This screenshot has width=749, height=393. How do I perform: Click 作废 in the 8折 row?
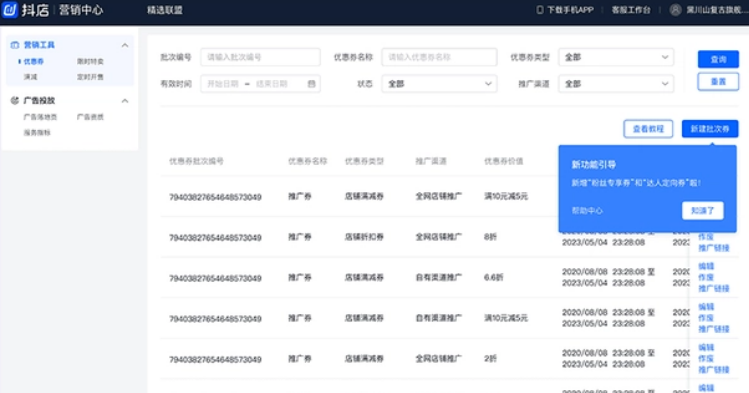point(706,237)
